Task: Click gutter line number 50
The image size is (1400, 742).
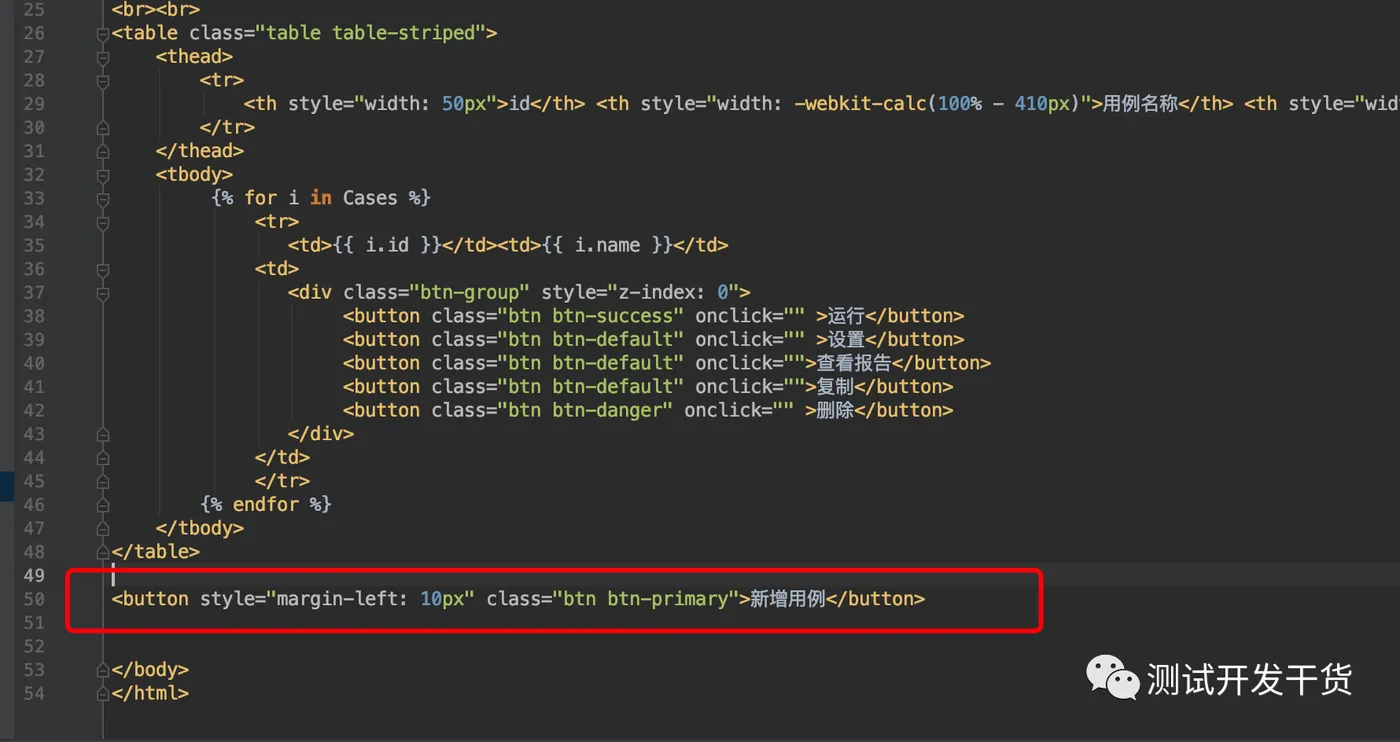Action: [34, 599]
